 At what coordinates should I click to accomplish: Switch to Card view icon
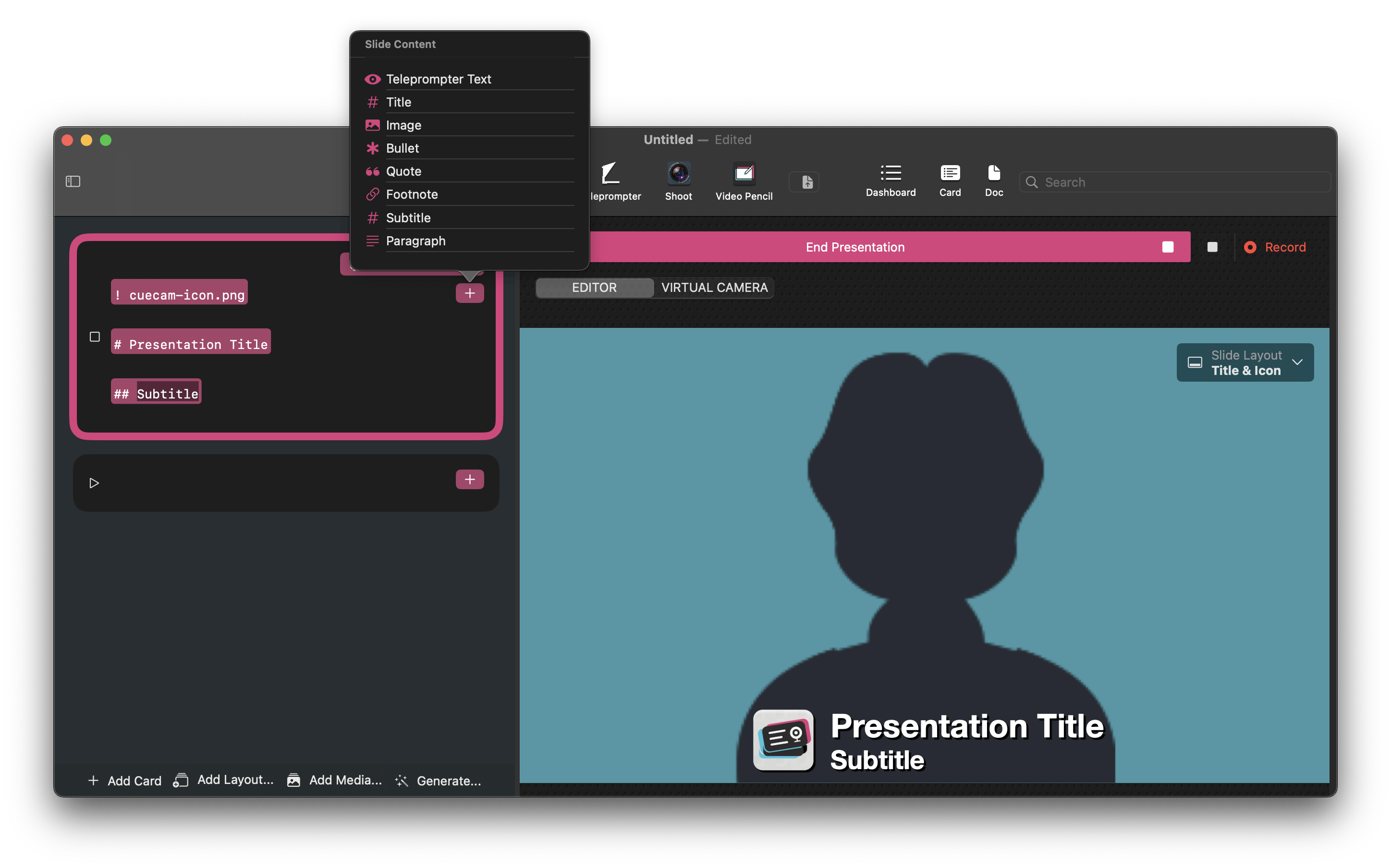950,174
